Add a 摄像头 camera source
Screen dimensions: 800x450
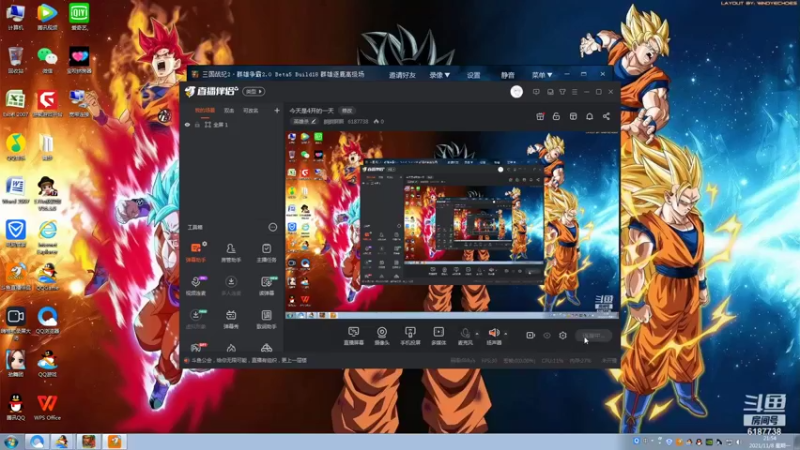[x=382, y=336]
